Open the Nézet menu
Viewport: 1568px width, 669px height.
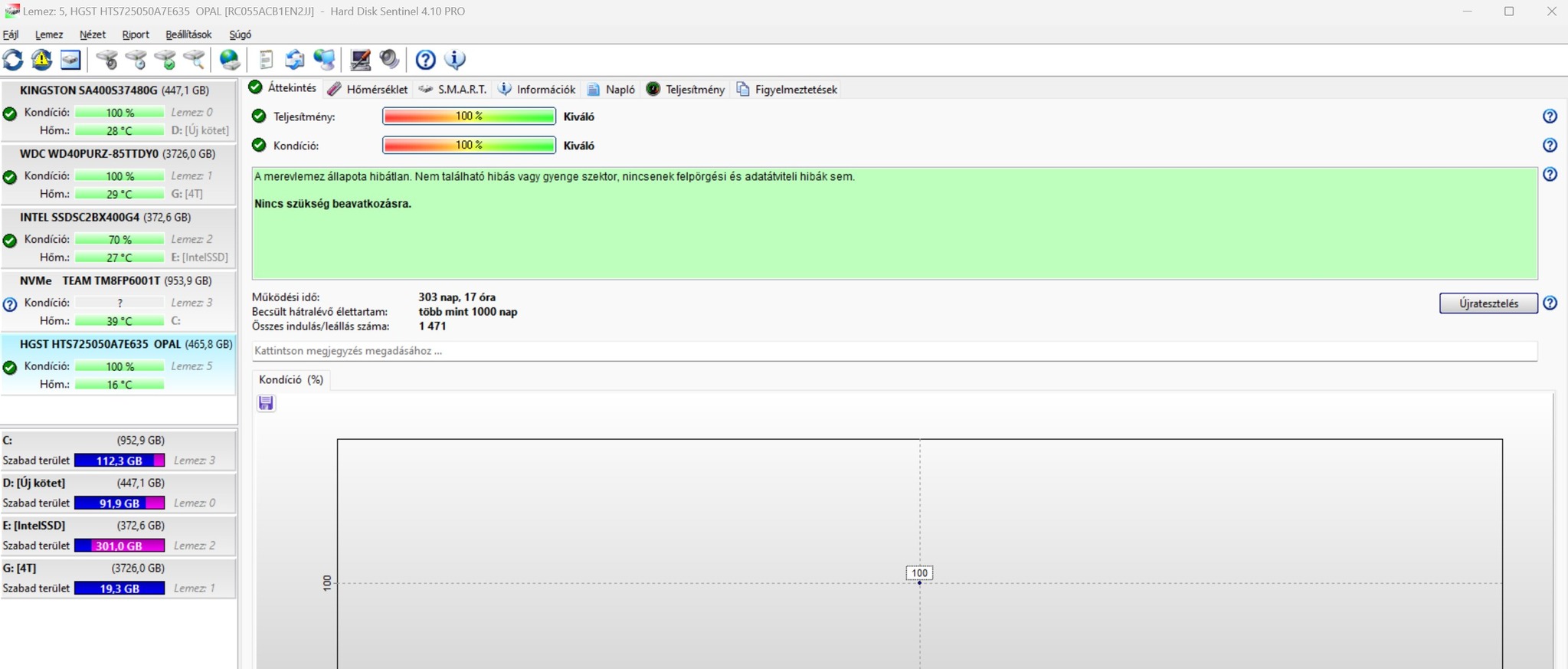point(93,34)
